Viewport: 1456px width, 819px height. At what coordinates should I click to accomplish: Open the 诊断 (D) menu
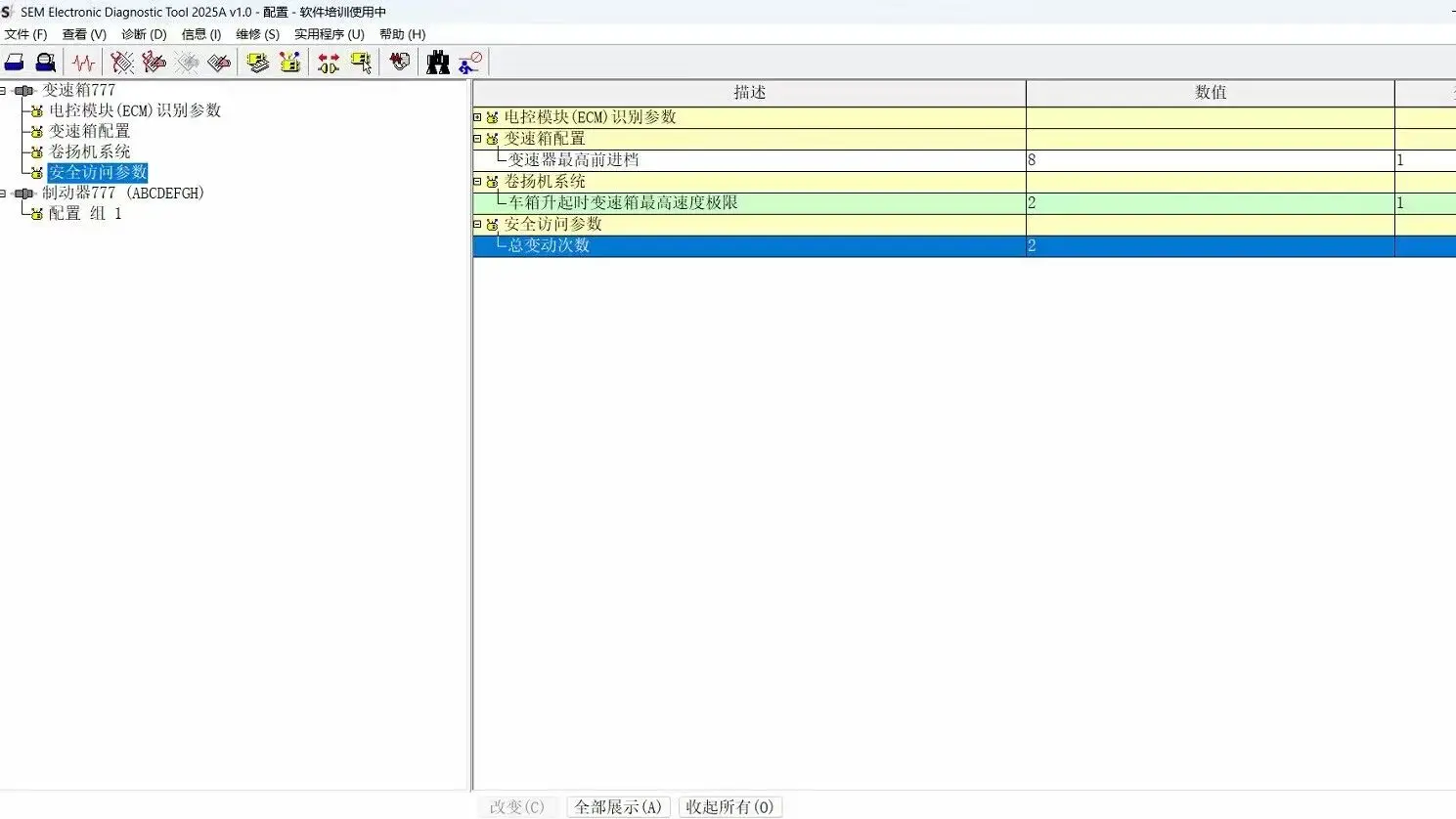click(143, 33)
